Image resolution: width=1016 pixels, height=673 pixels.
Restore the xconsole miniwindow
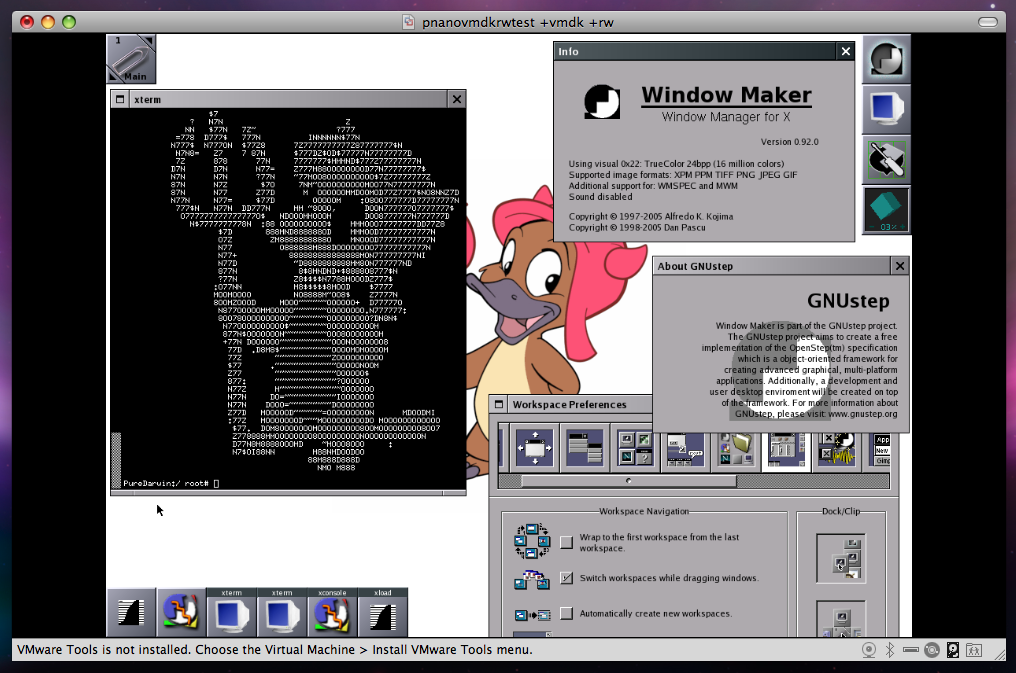coord(332,612)
